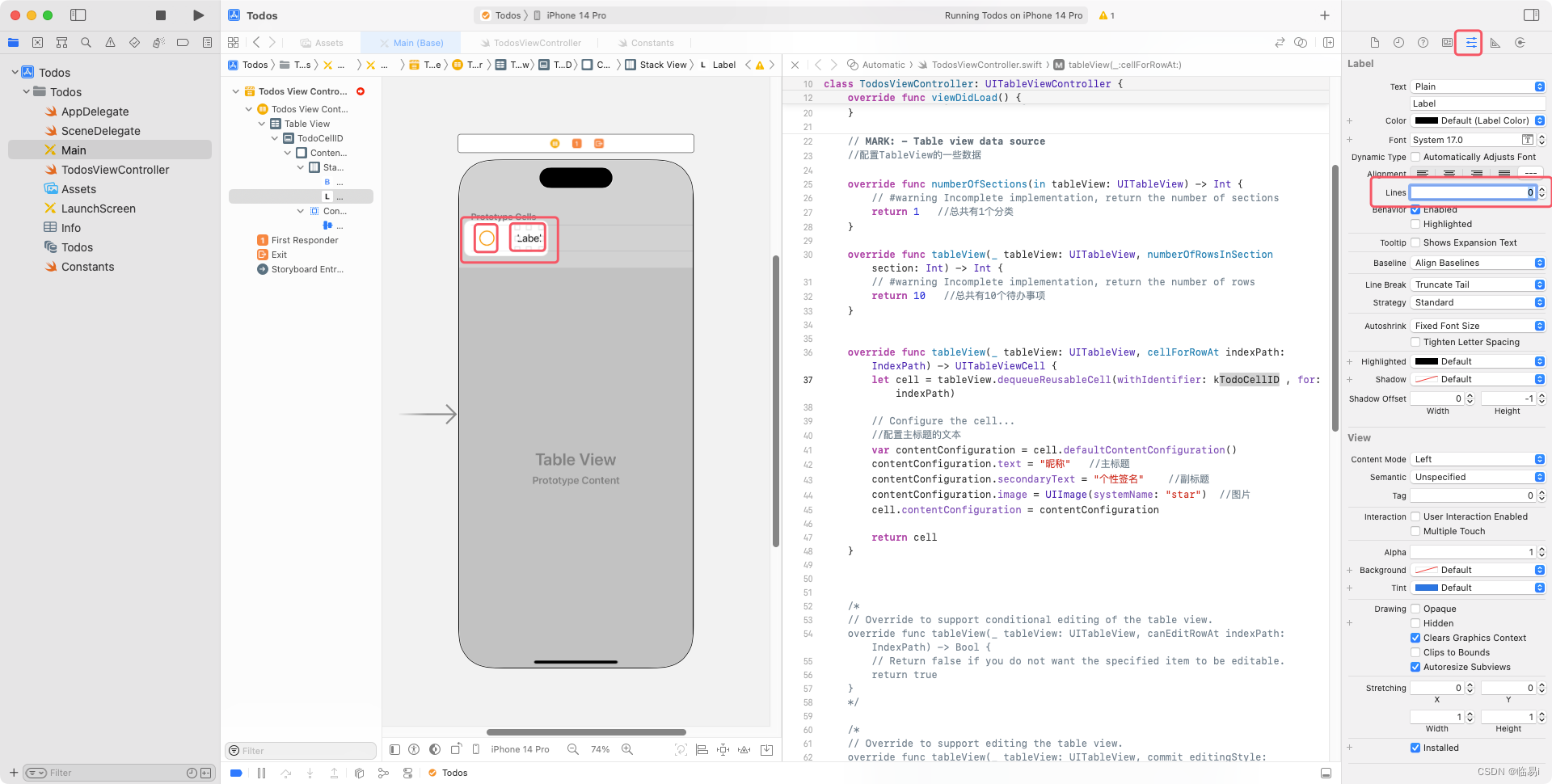Uncheck Clears Graphics Context
1552x784 pixels.
point(1415,638)
